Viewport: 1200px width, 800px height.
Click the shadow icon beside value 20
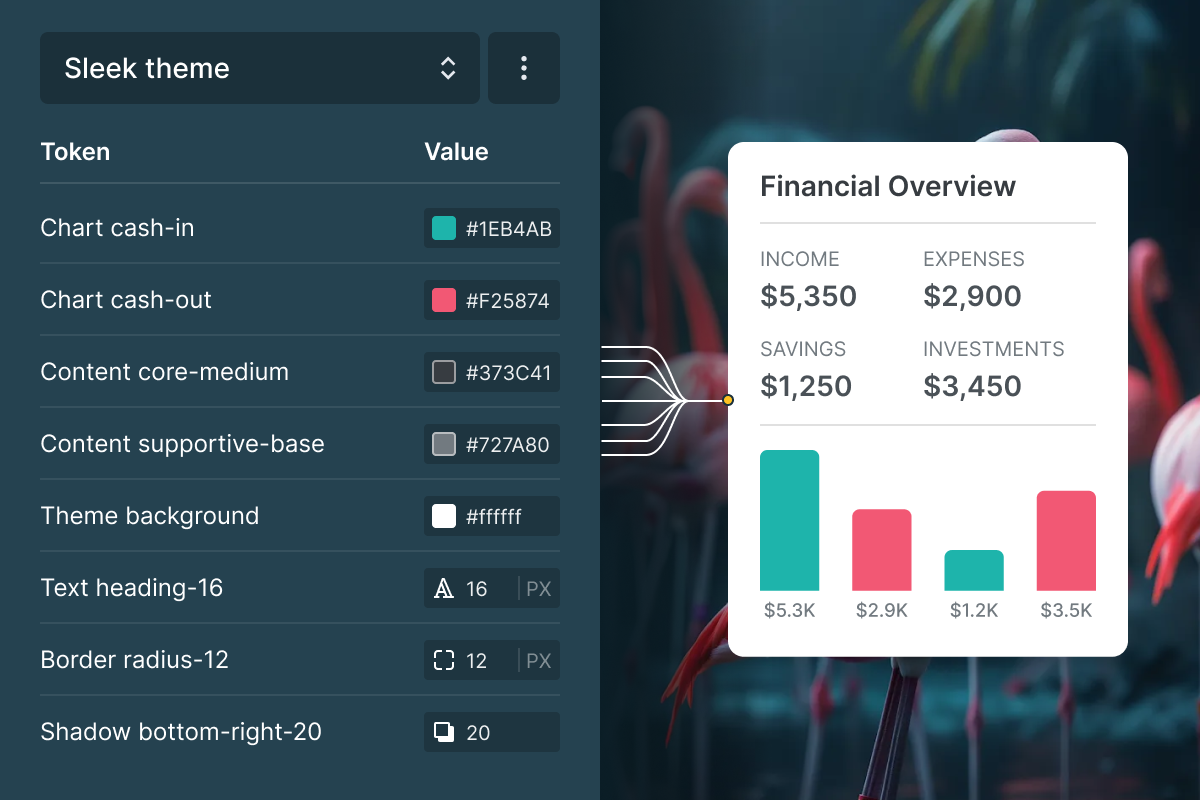click(x=444, y=733)
